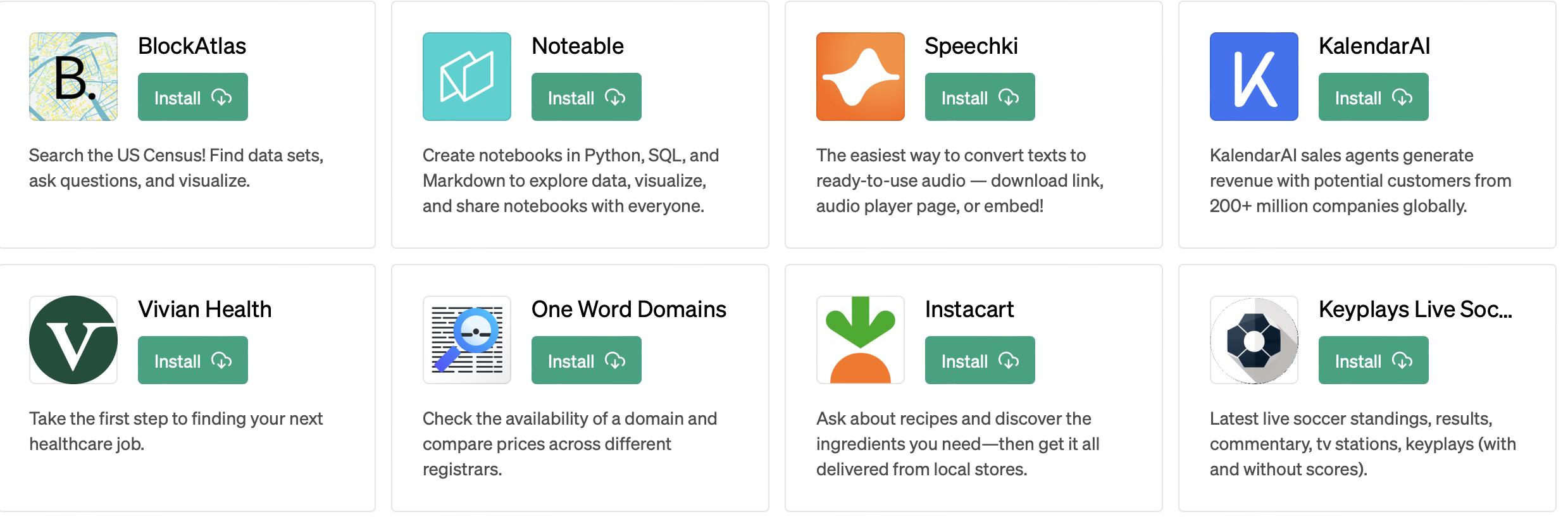
Task: Click the 'finding your next healthcare job' description
Action: click(176, 431)
